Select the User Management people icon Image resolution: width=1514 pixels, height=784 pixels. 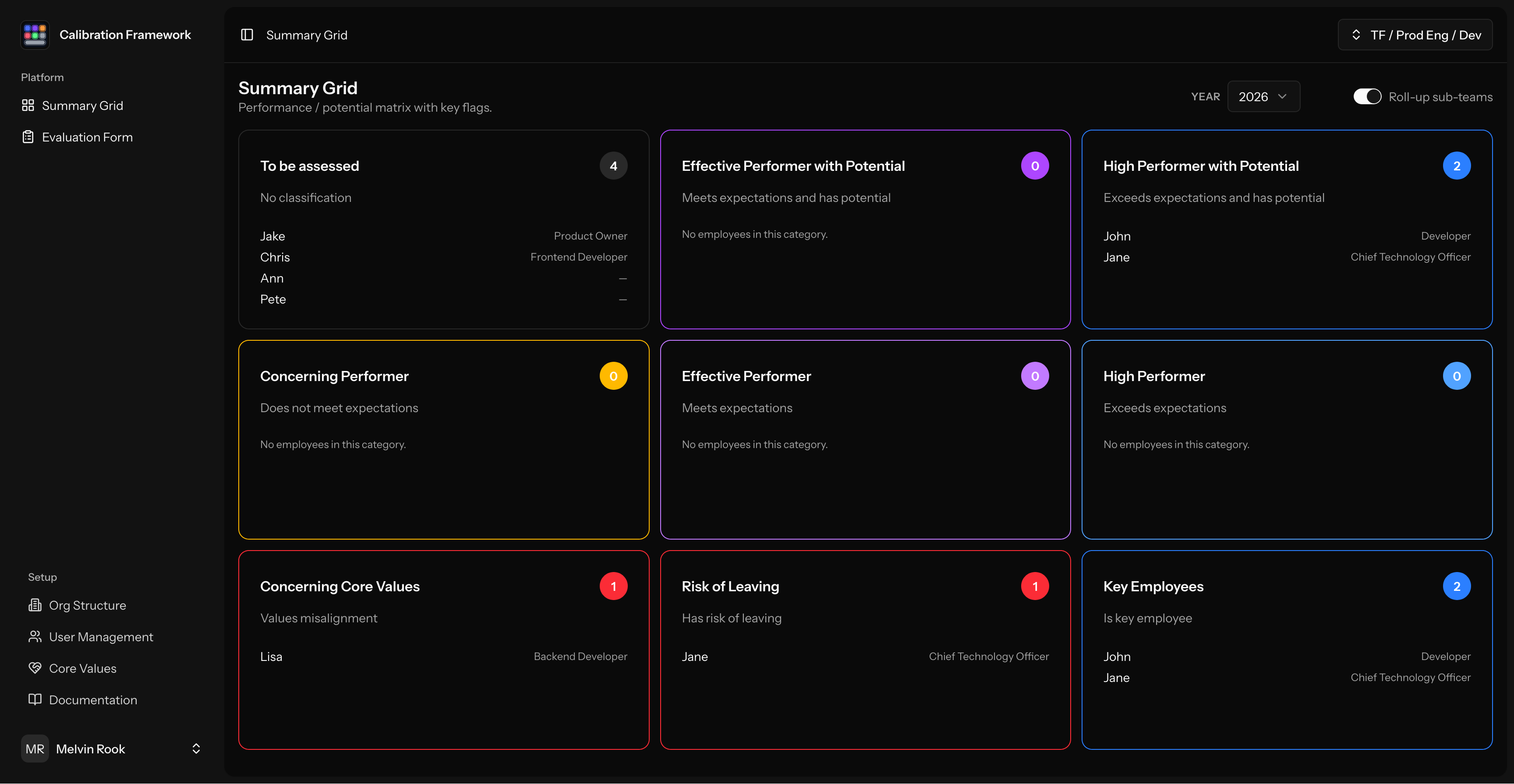35,636
